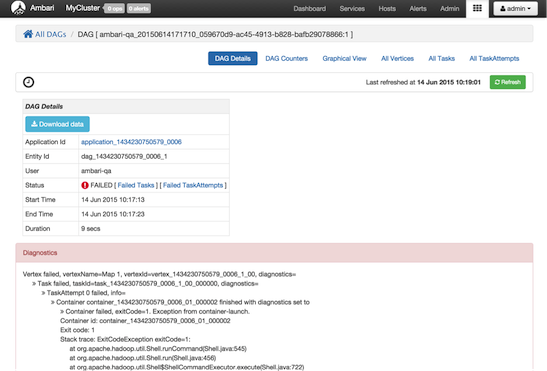Switch to Graphical View tab
The image size is (547, 371).
click(x=344, y=59)
